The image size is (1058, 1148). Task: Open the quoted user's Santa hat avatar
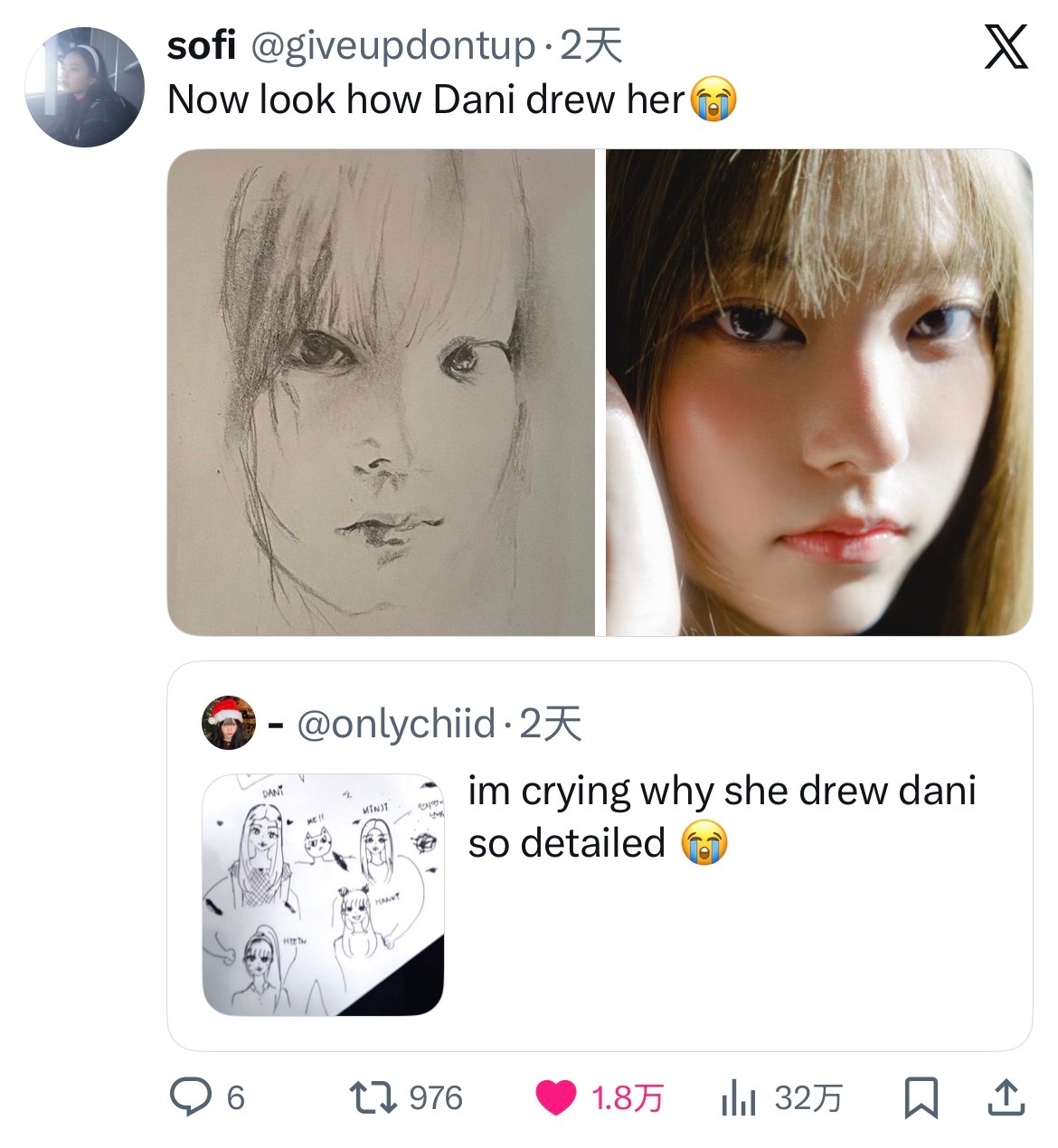click(x=228, y=723)
